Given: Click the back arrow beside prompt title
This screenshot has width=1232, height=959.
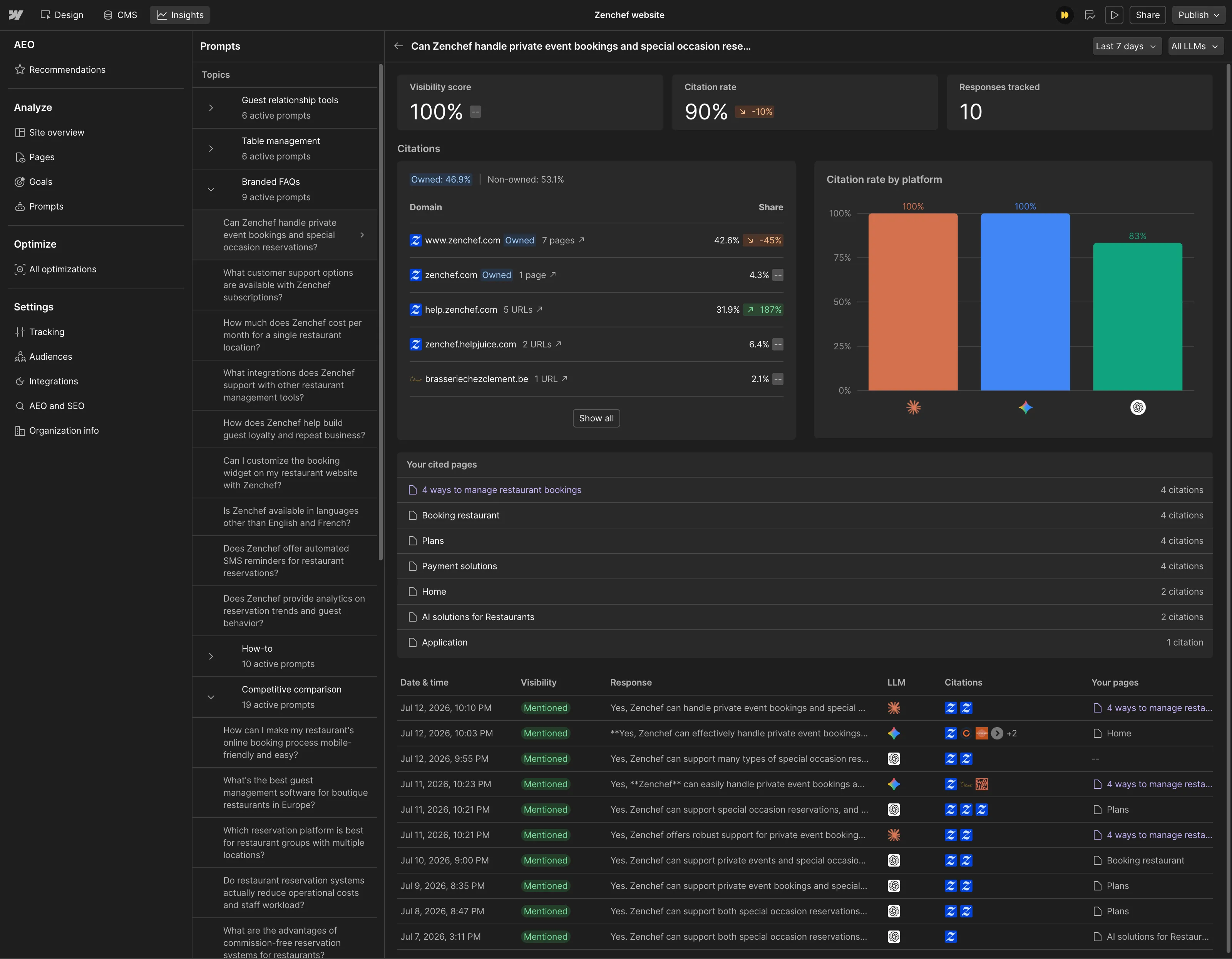Looking at the screenshot, I should [398, 46].
